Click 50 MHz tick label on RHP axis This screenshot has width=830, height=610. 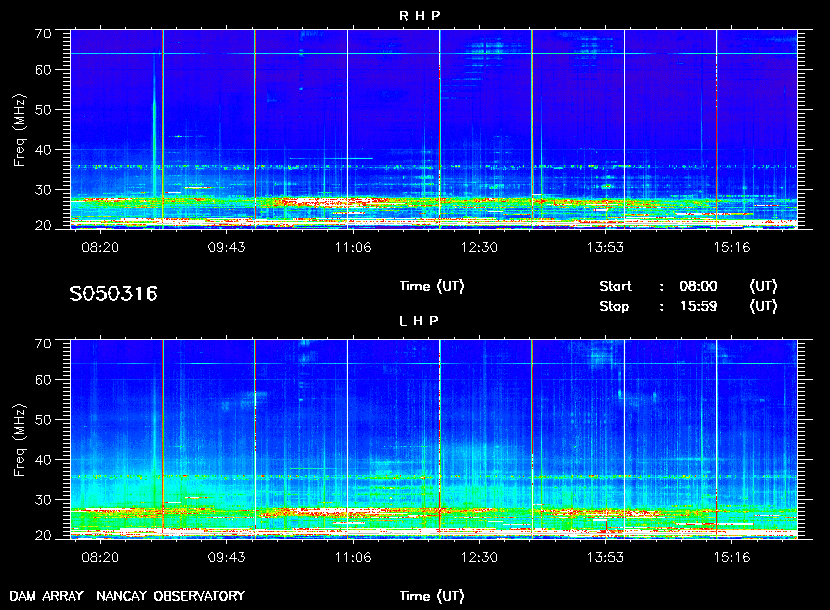pos(43,110)
